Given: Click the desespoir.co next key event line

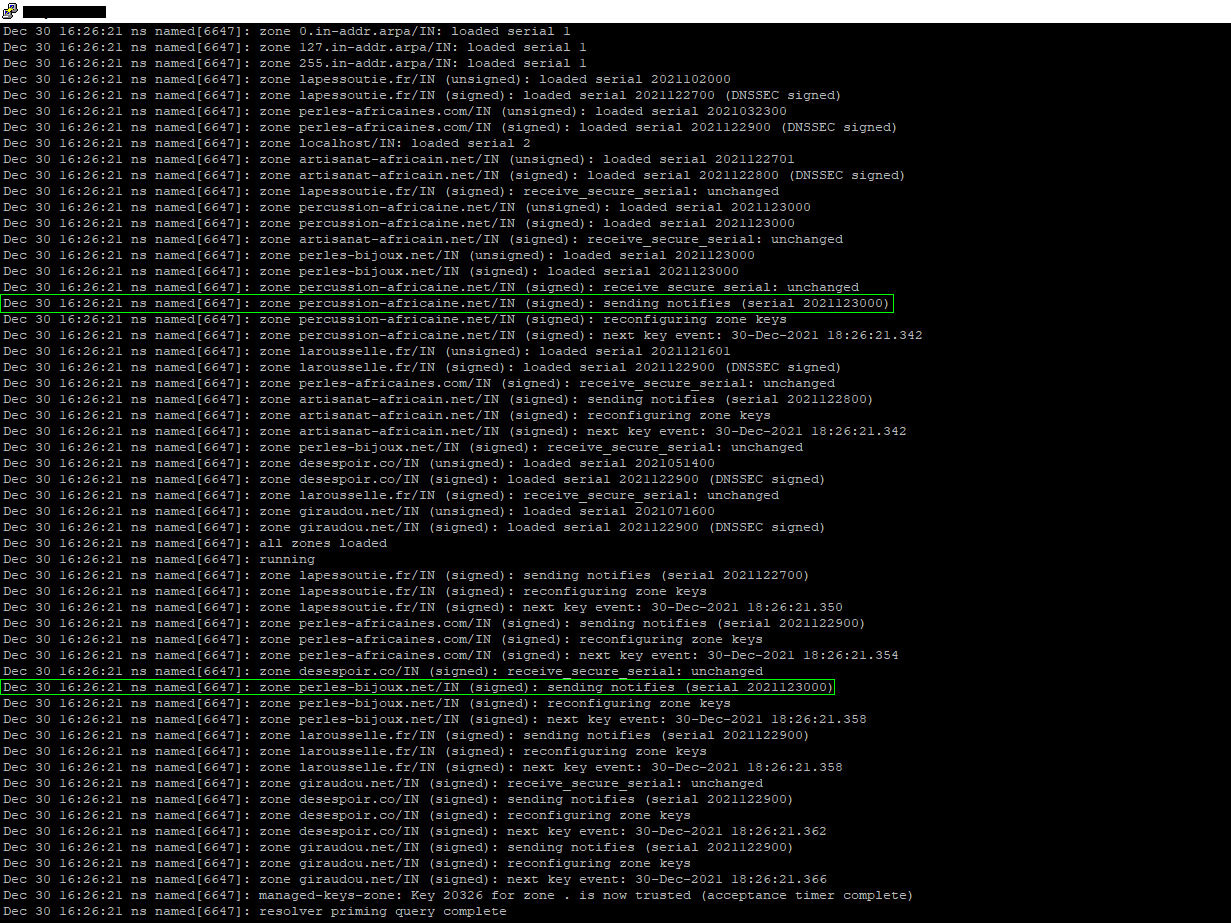Looking at the screenshot, I should click(415, 831).
